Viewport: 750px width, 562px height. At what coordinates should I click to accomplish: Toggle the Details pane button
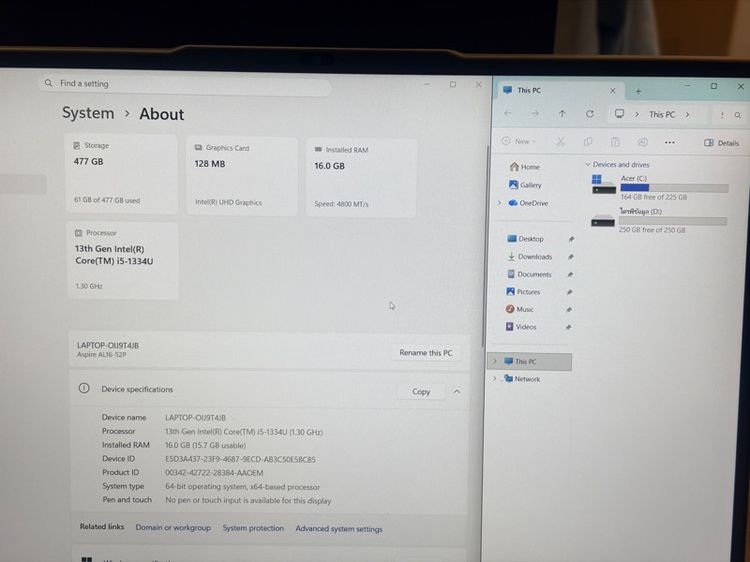(721, 143)
